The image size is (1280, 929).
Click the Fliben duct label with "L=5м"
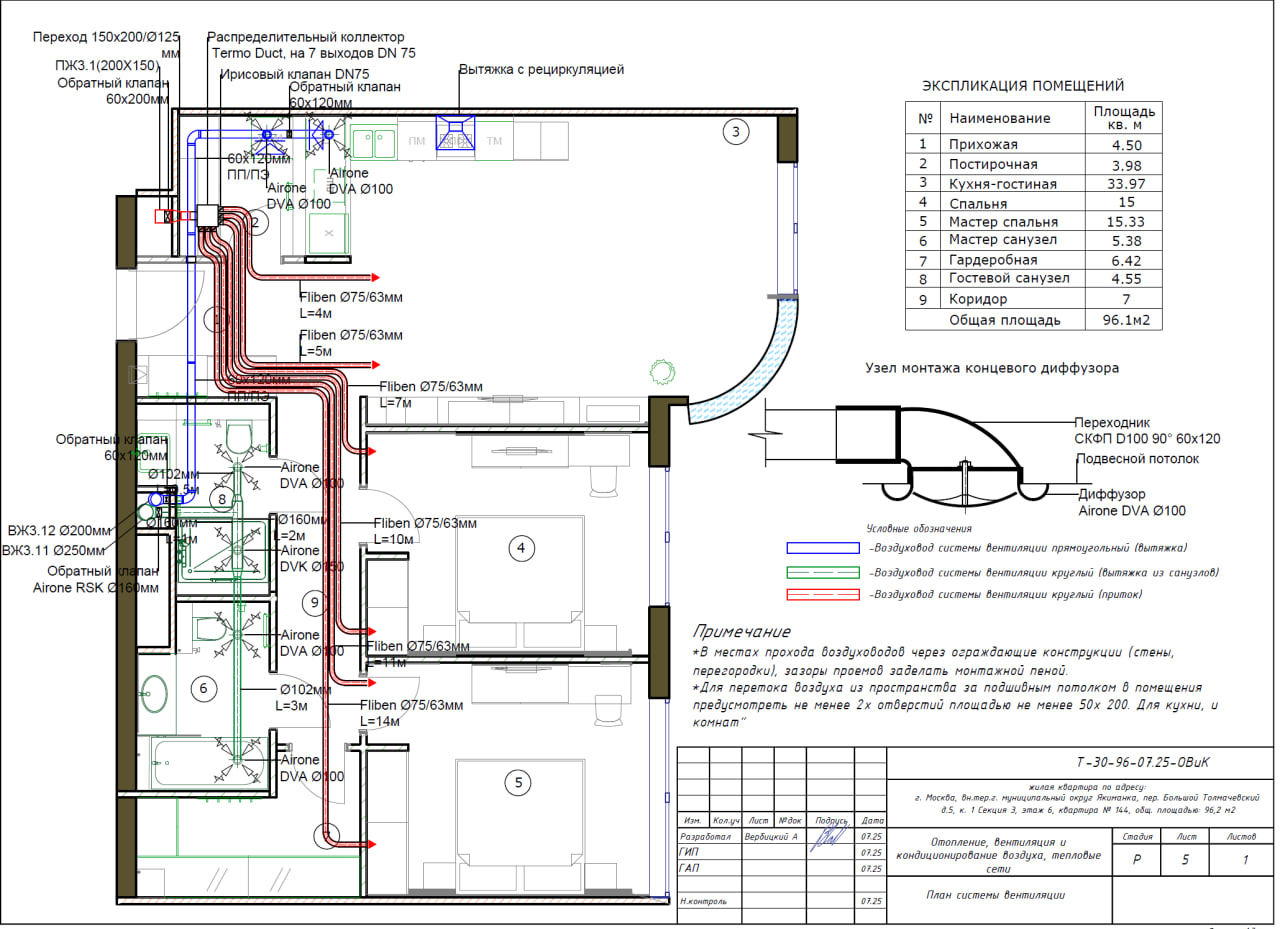(x=351, y=343)
